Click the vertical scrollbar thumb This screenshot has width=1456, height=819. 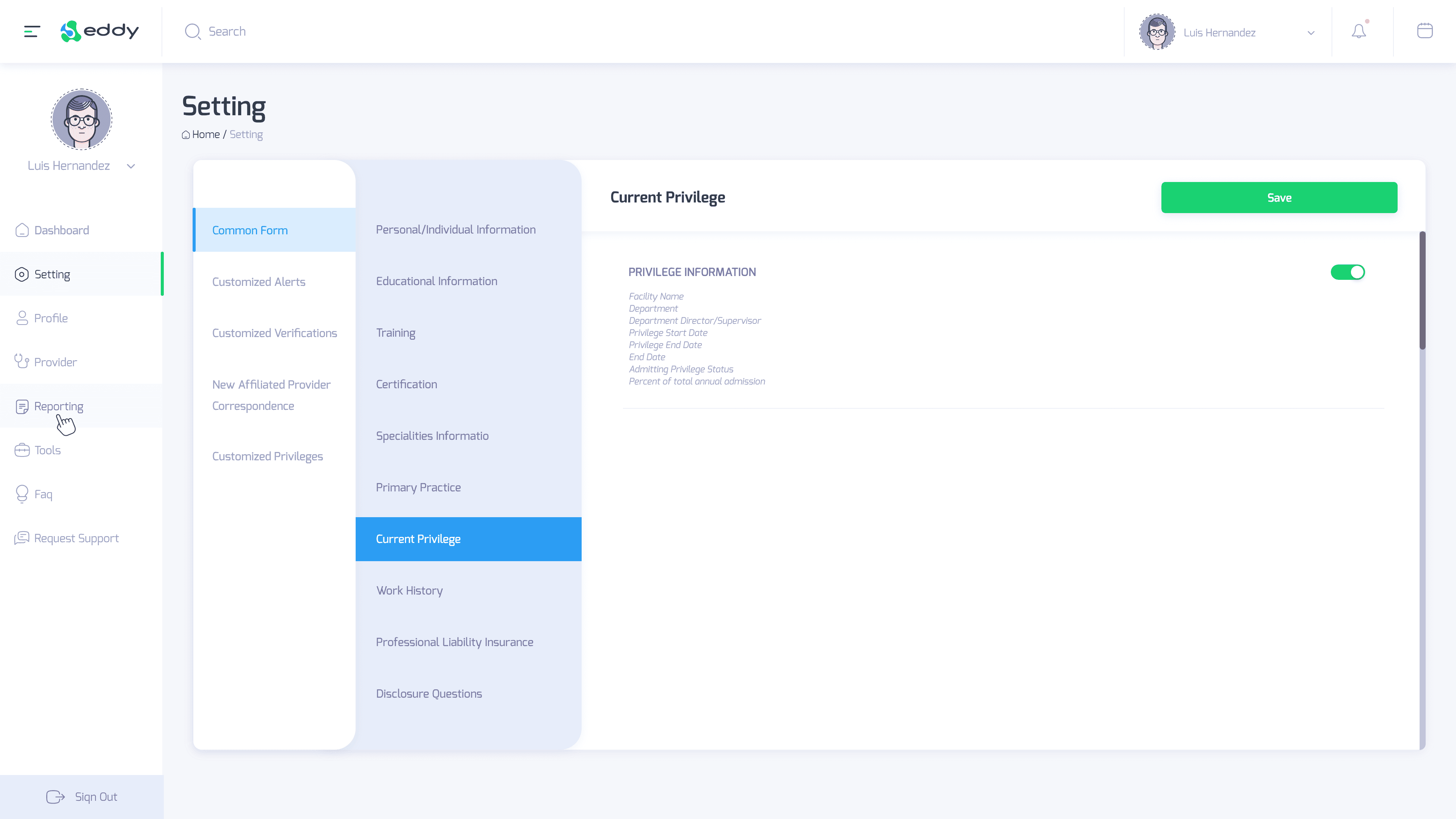[1422, 290]
